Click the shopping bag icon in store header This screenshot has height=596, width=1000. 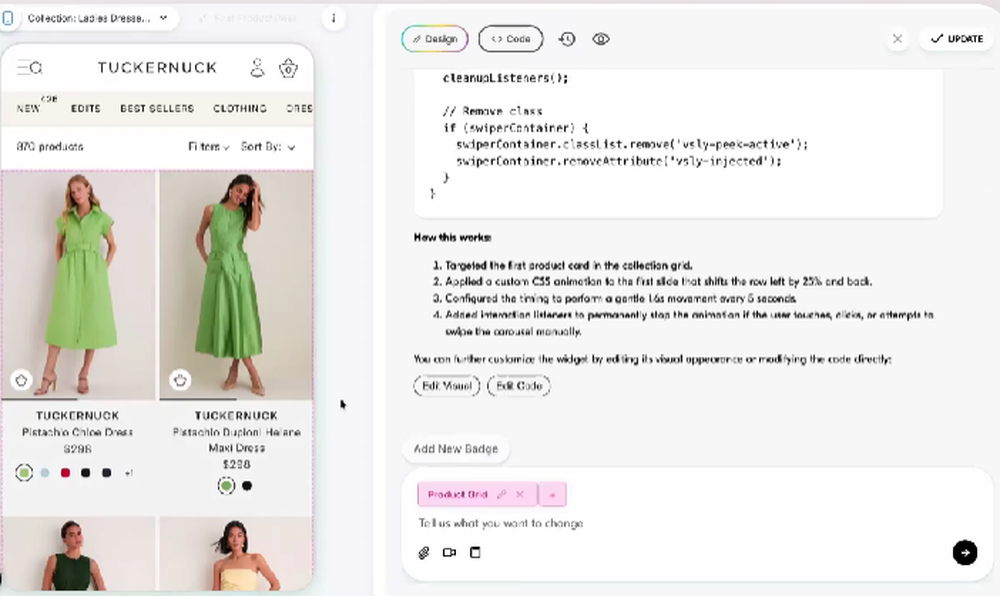(x=288, y=67)
